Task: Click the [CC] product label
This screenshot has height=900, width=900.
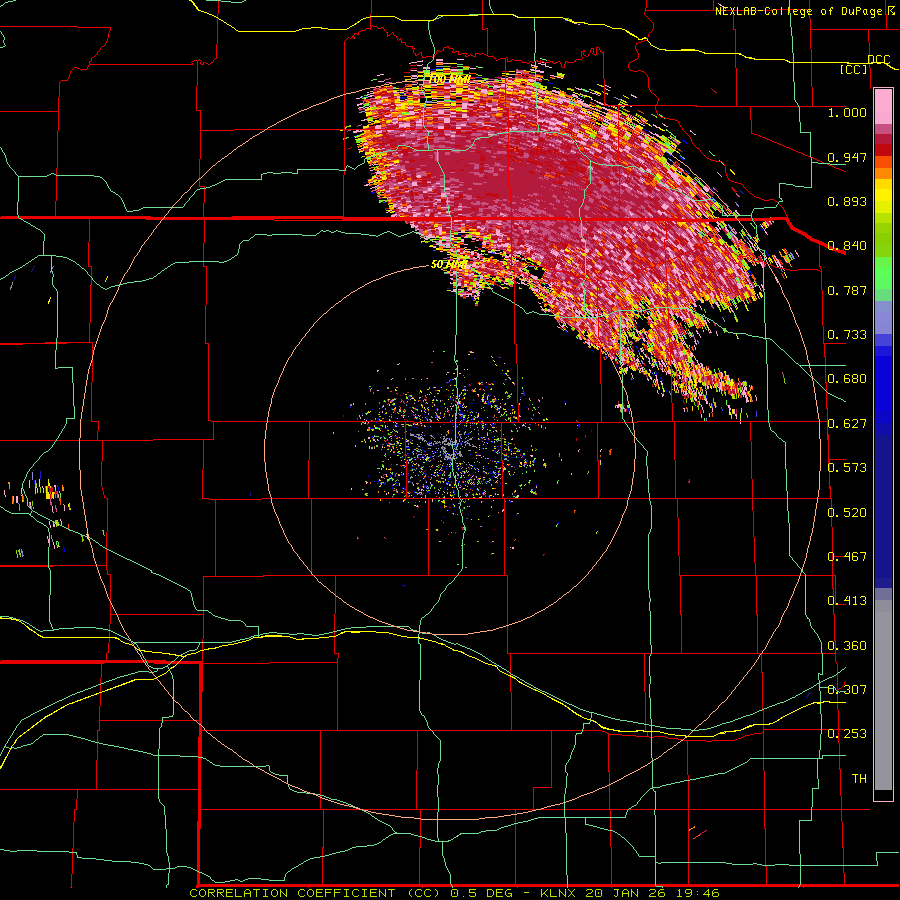Action: (854, 69)
